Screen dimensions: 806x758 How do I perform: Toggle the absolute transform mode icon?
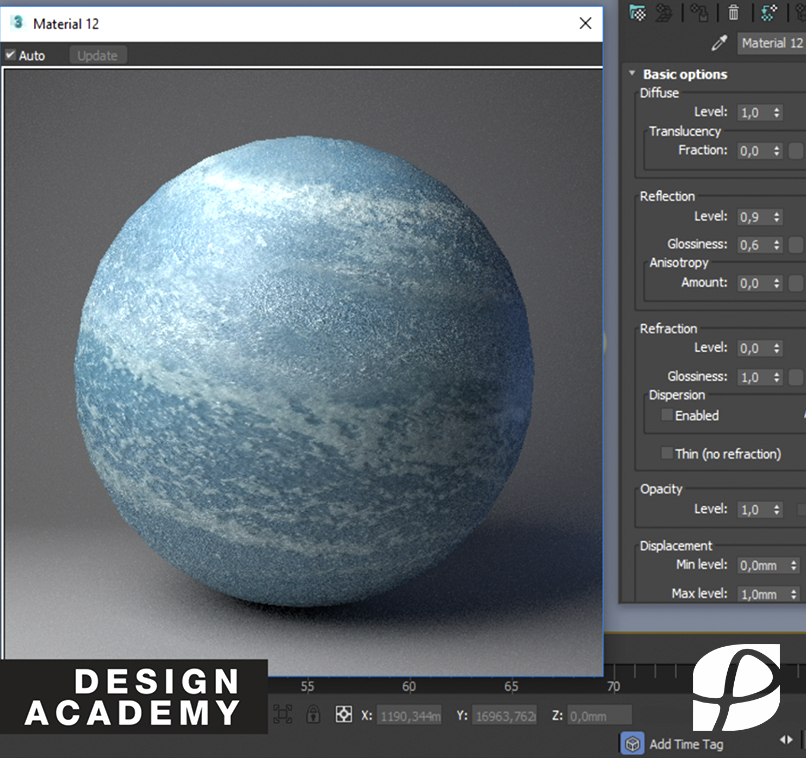point(343,715)
